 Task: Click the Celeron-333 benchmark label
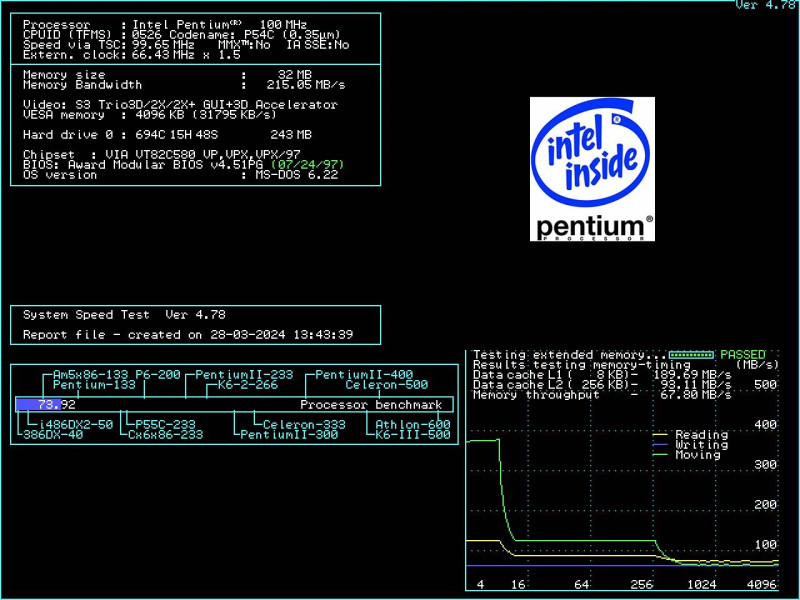point(304,424)
